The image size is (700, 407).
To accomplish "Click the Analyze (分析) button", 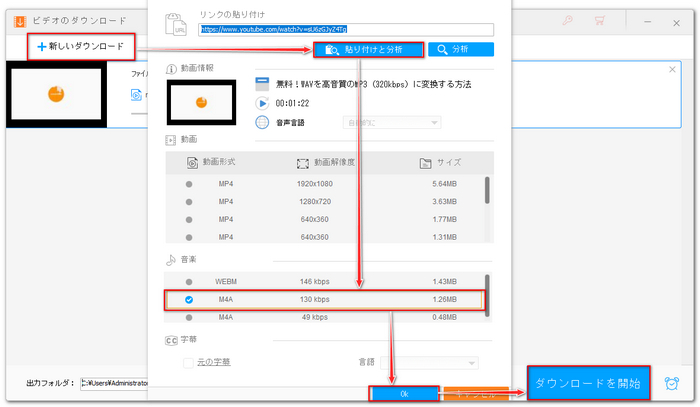I will [461, 50].
